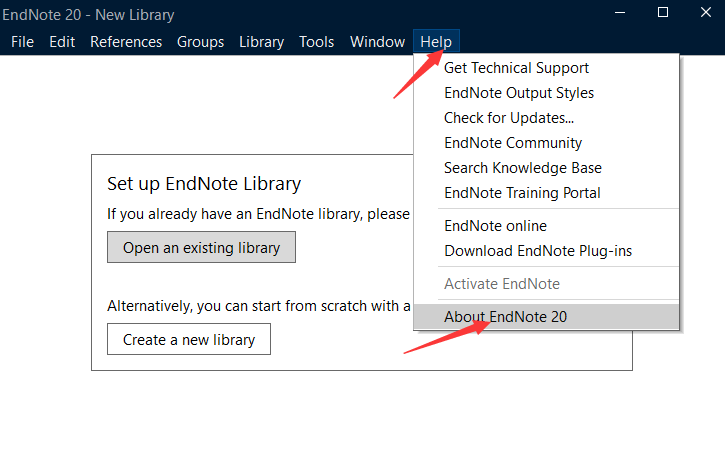Screen dimensions: 725x465
Task: Click Open an existing library button
Action: 201,247
